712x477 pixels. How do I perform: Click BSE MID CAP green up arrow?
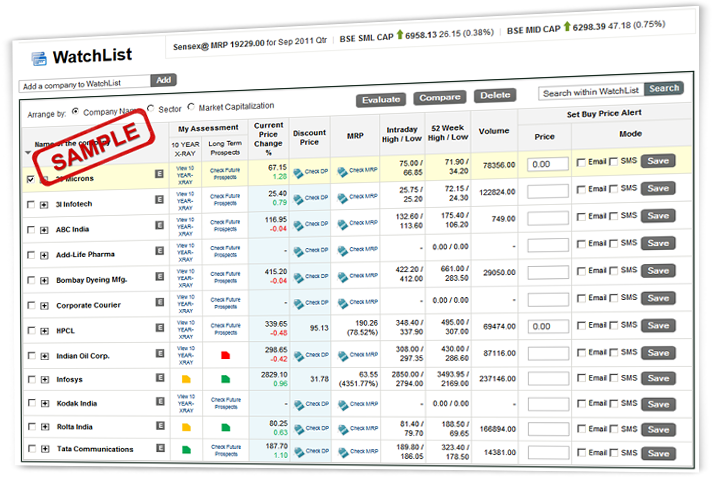point(567,27)
